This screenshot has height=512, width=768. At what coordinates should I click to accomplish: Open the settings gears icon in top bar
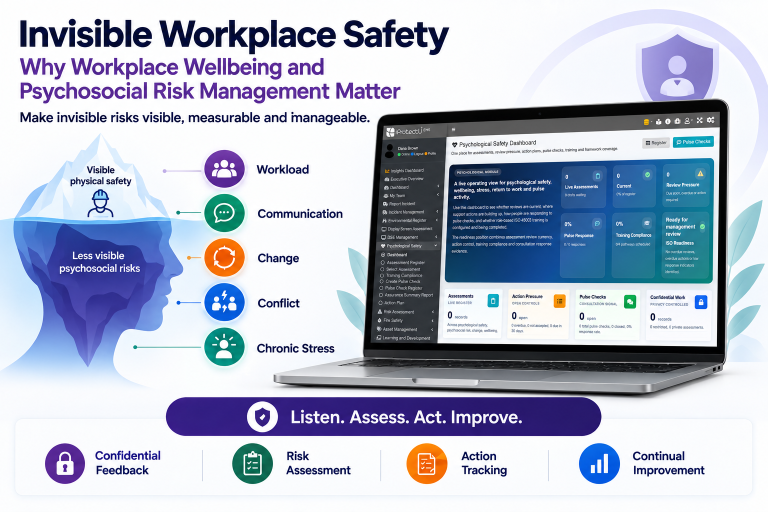[710, 120]
